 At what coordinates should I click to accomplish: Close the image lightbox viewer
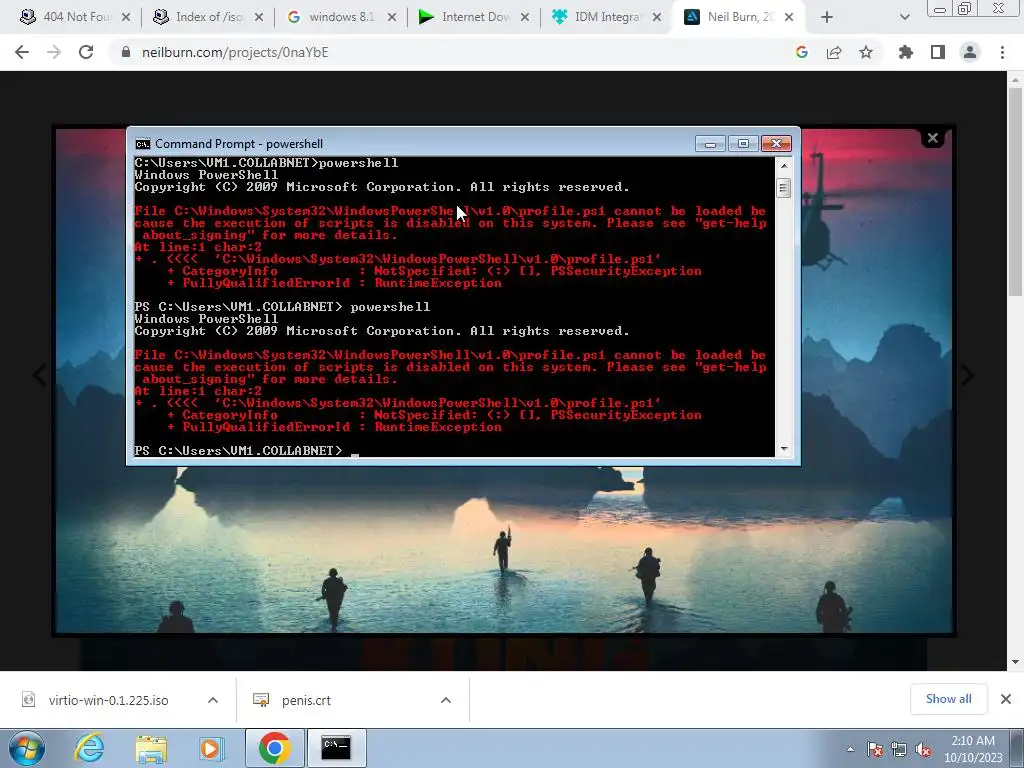click(x=933, y=138)
